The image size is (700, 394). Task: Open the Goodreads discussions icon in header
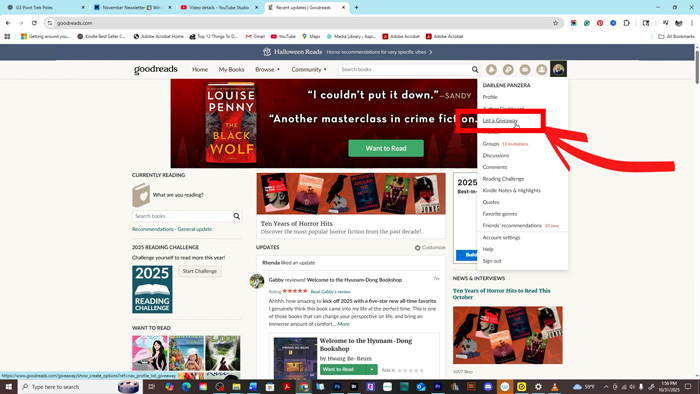[508, 70]
